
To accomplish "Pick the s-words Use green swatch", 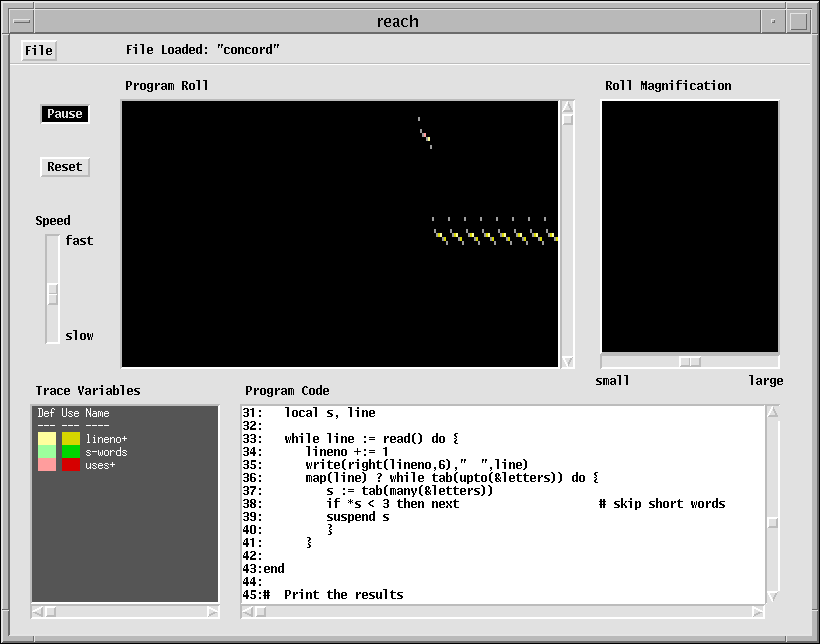I will pyautogui.click(x=71, y=452).
